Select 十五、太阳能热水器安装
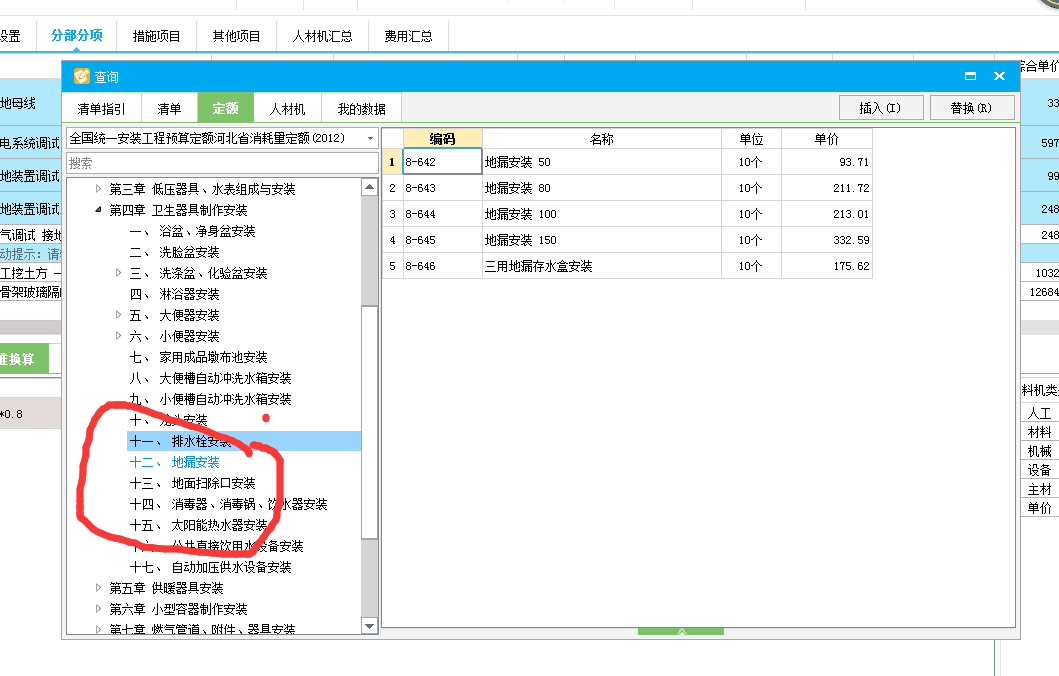The height and width of the screenshot is (676, 1059). (x=199, y=525)
